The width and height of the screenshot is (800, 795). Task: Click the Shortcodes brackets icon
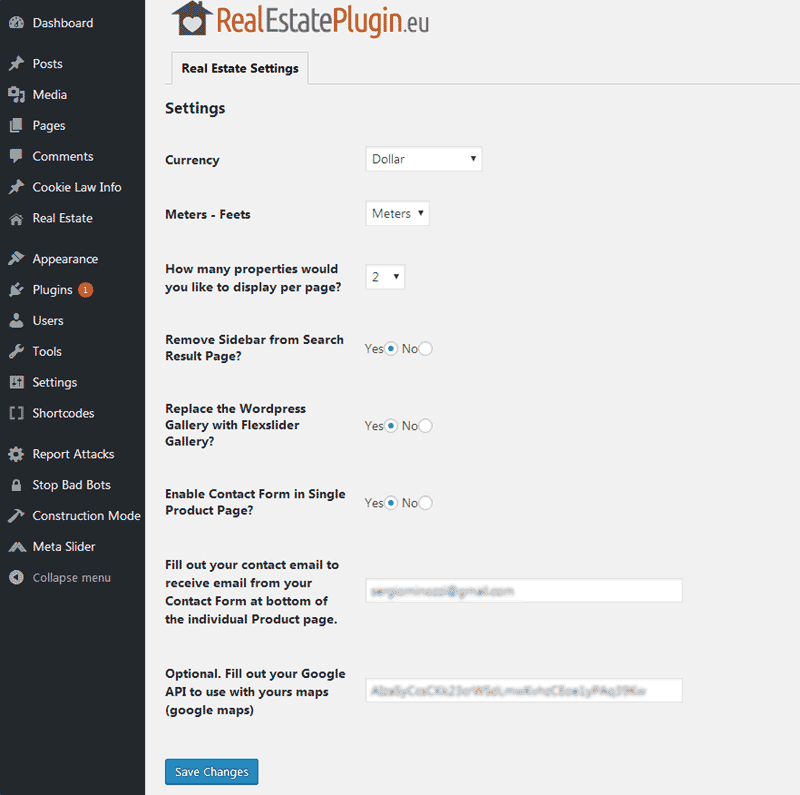click(16, 413)
